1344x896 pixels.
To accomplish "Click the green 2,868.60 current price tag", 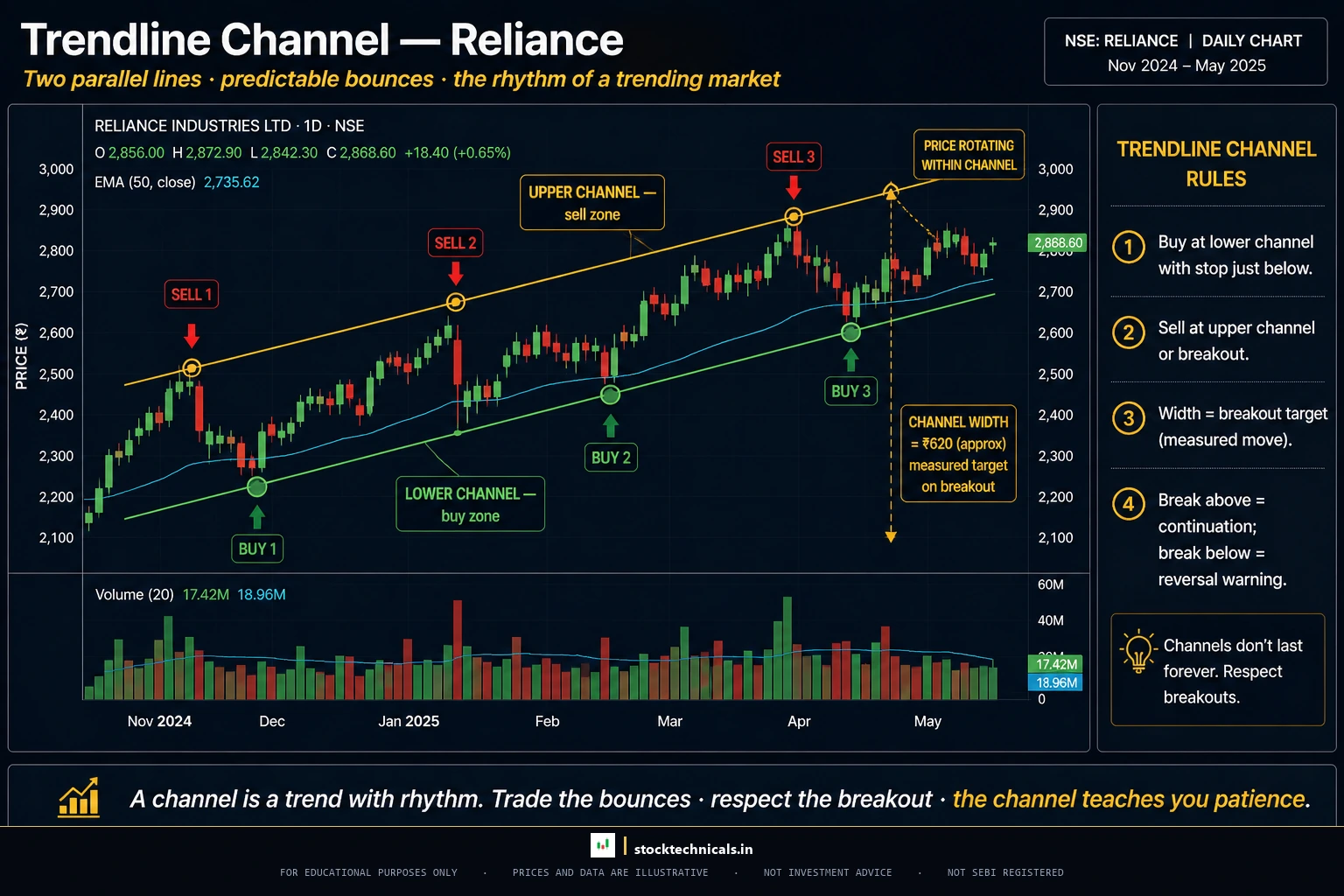I will (x=1058, y=242).
